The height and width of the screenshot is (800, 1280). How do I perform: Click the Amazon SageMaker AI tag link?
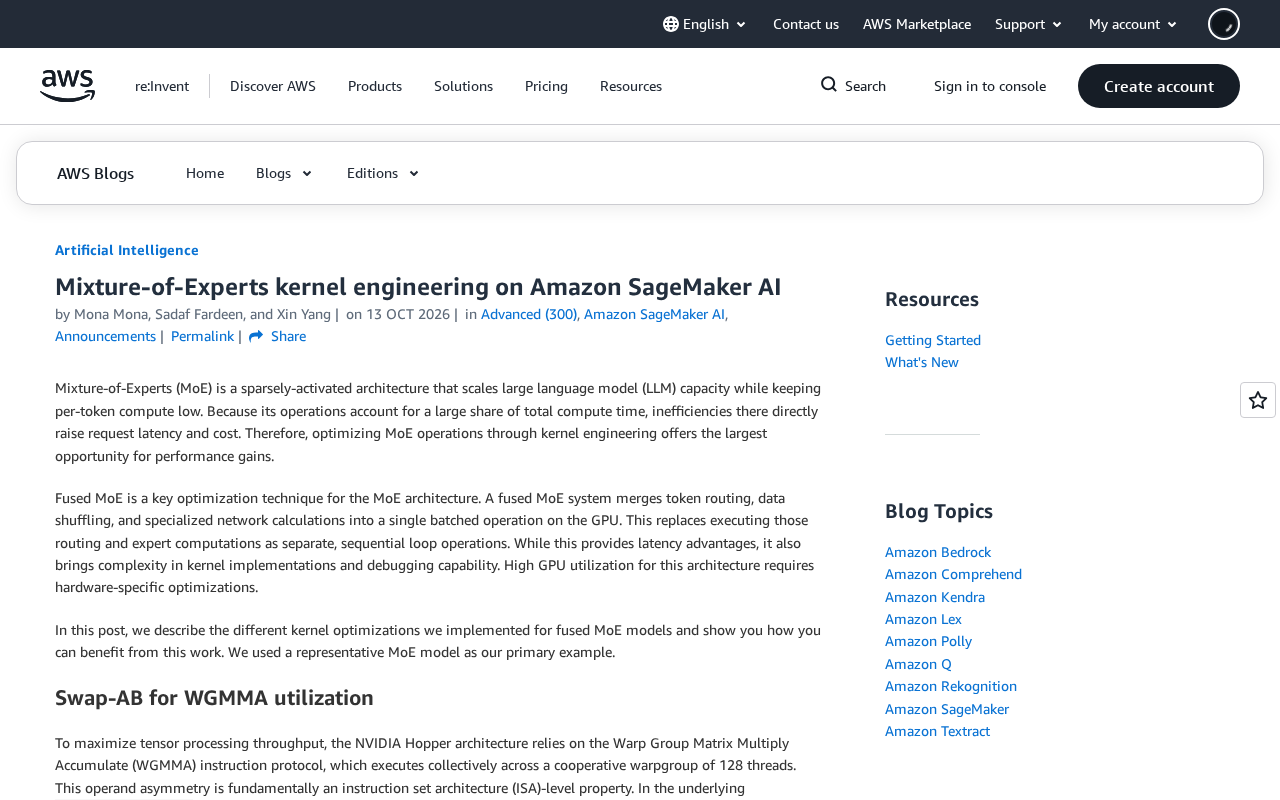654,314
